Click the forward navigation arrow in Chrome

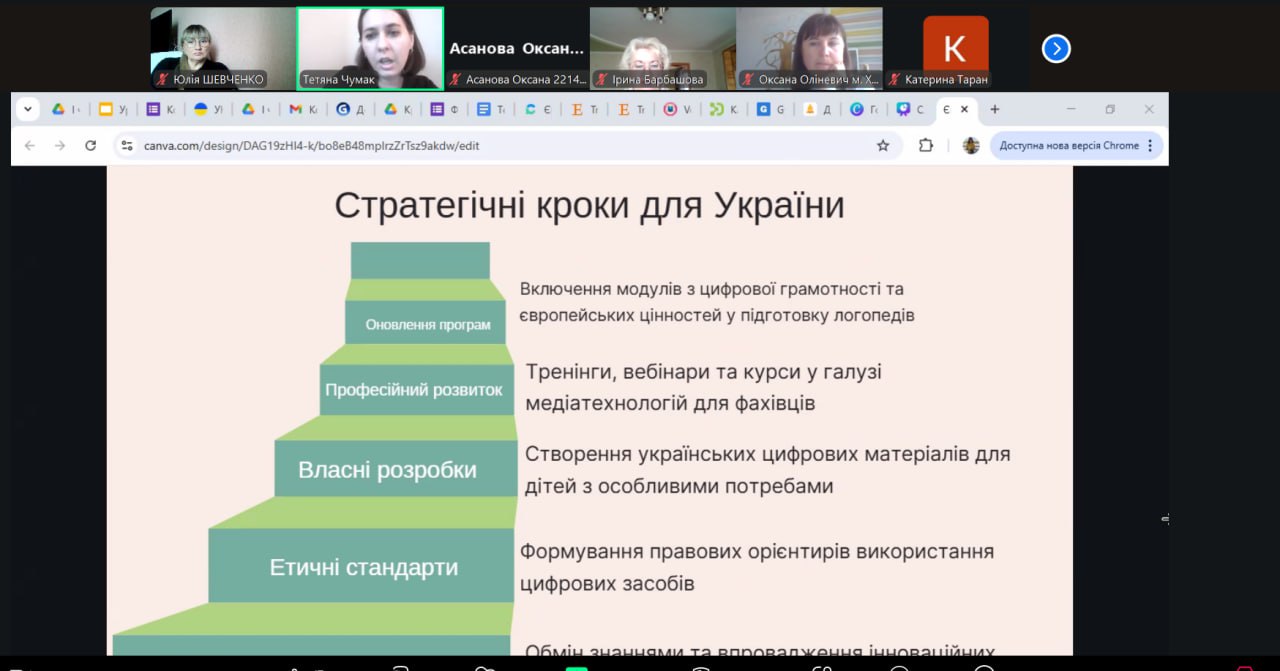60,146
